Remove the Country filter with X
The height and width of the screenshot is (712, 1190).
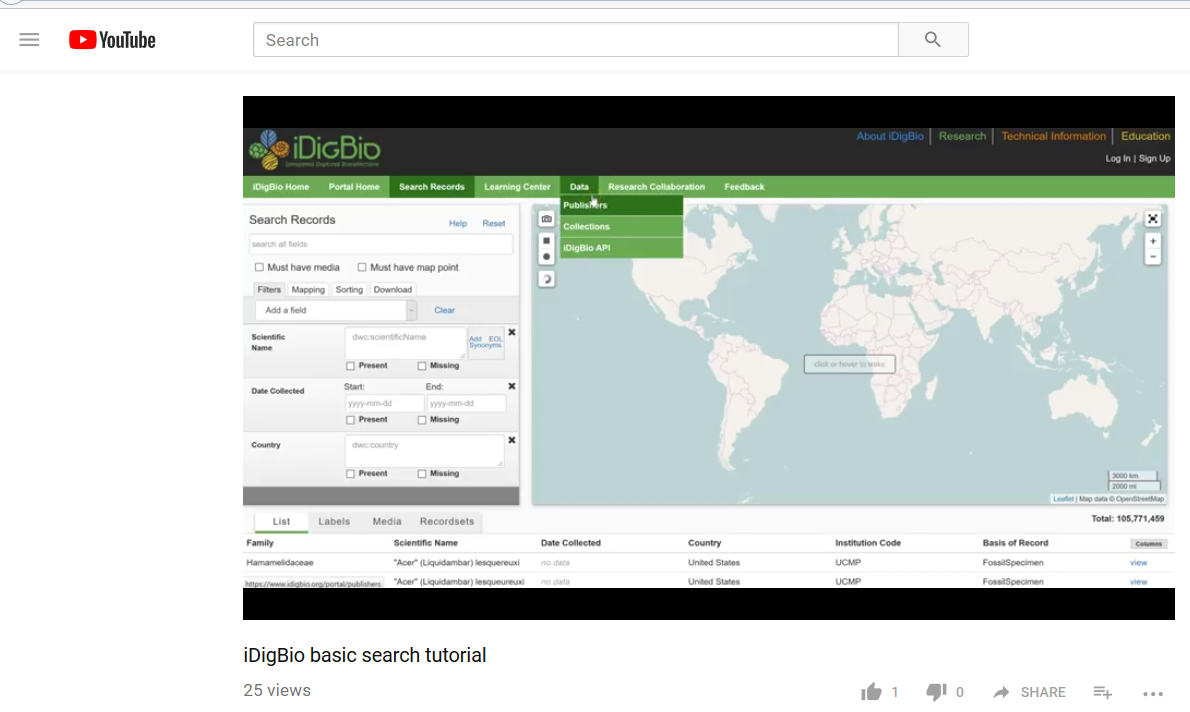(512, 440)
